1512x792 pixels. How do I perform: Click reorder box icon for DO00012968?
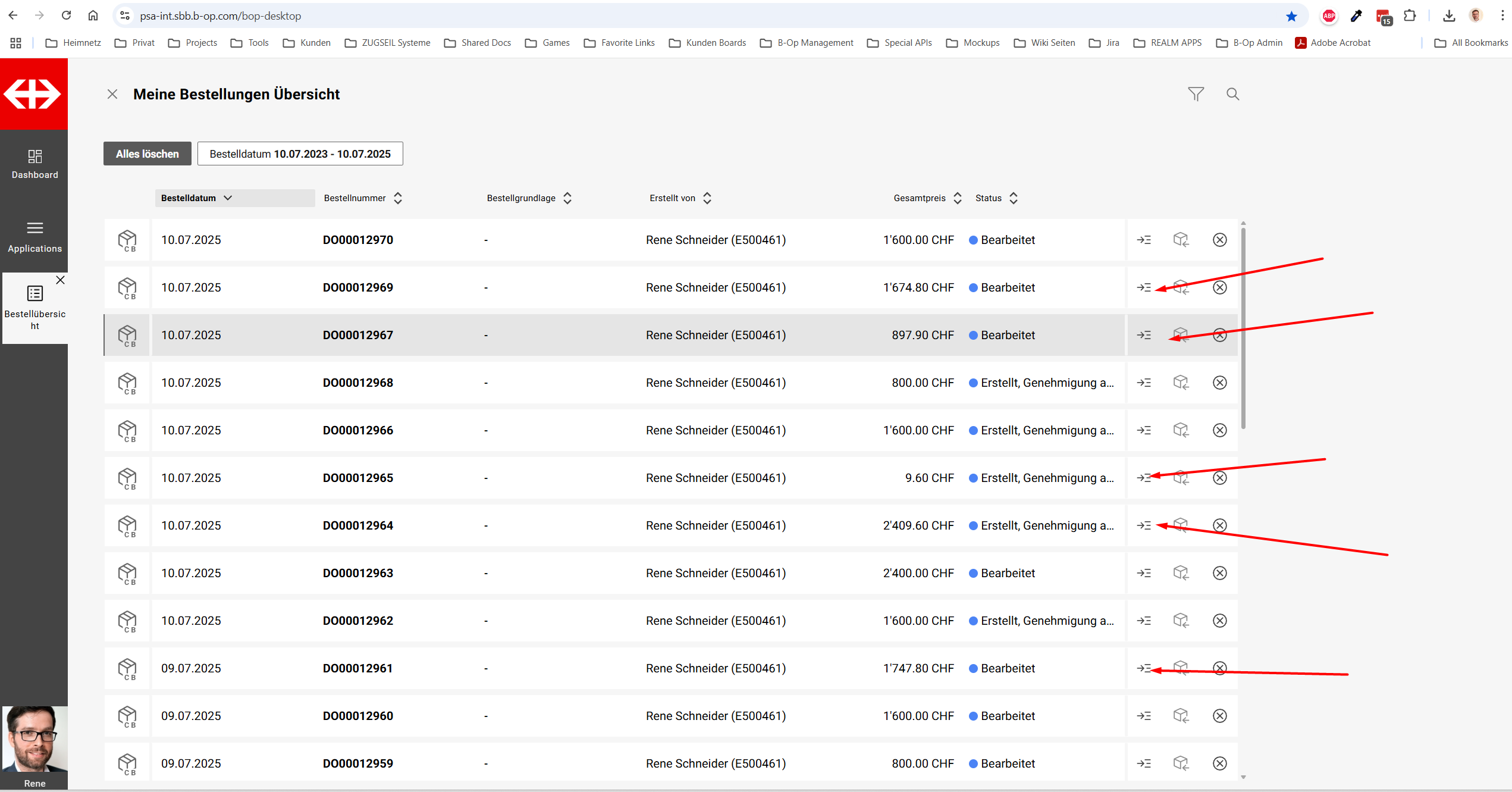coord(1181,383)
